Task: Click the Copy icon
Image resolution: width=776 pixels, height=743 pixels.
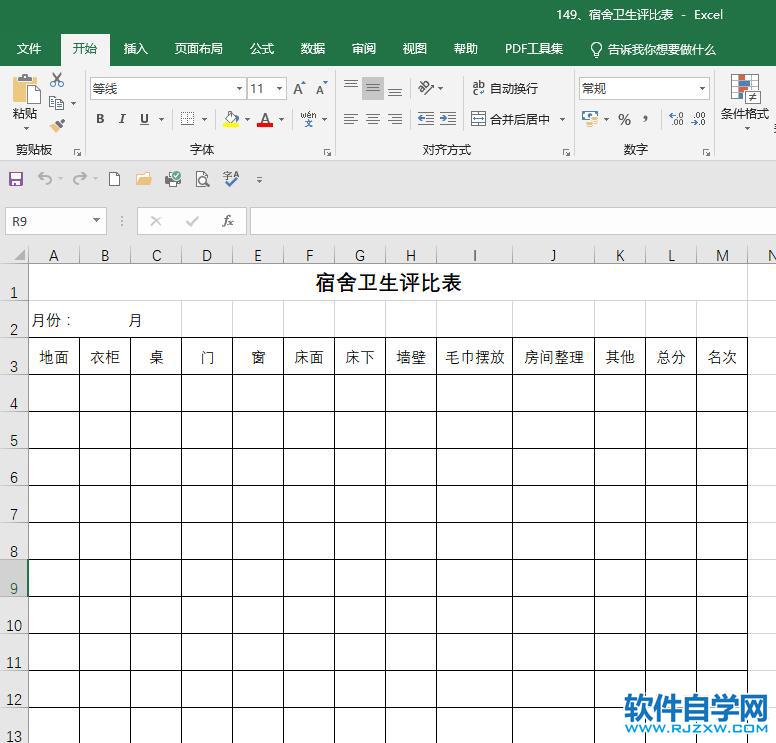Action: tap(56, 103)
